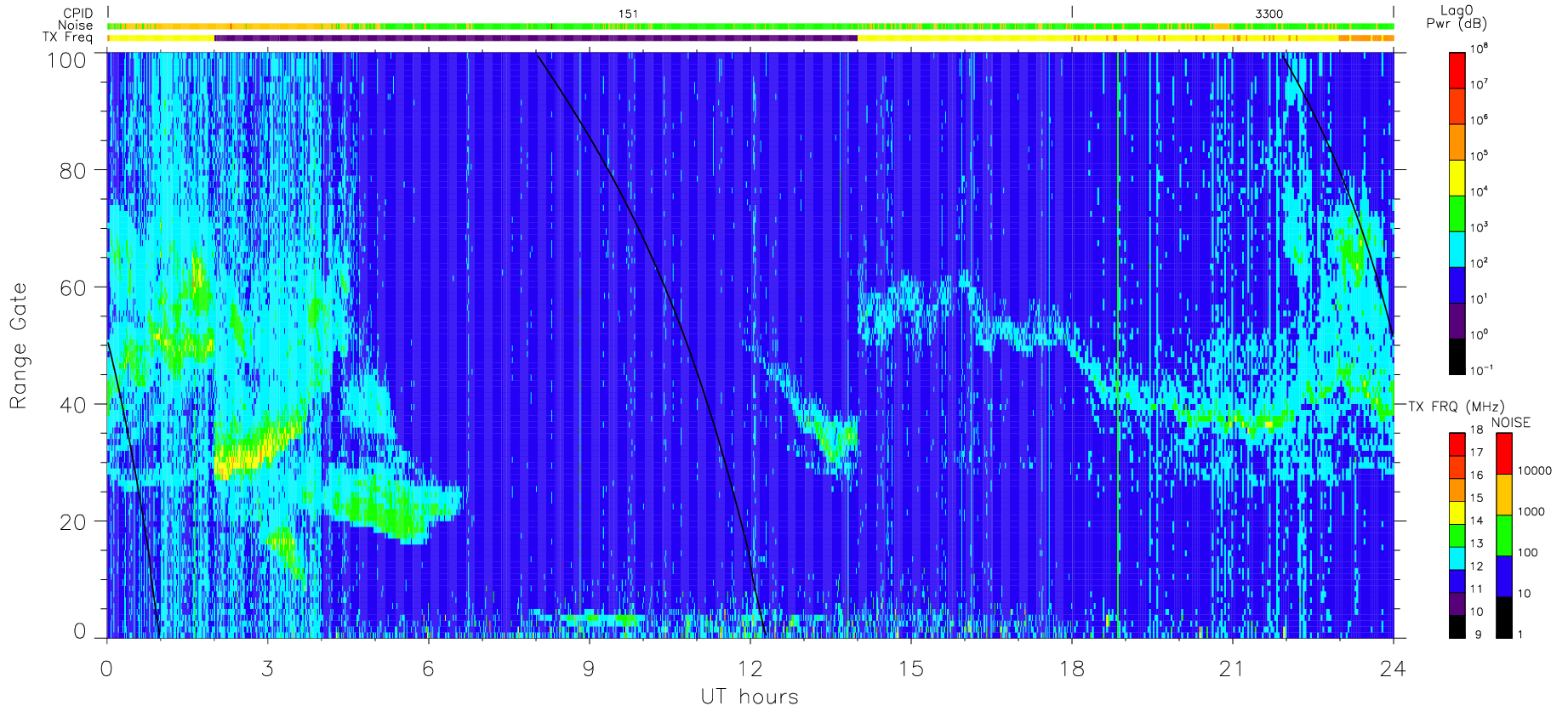Select the CPID value '3300'
The image size is (1568, 723).
pos(1269,14)
